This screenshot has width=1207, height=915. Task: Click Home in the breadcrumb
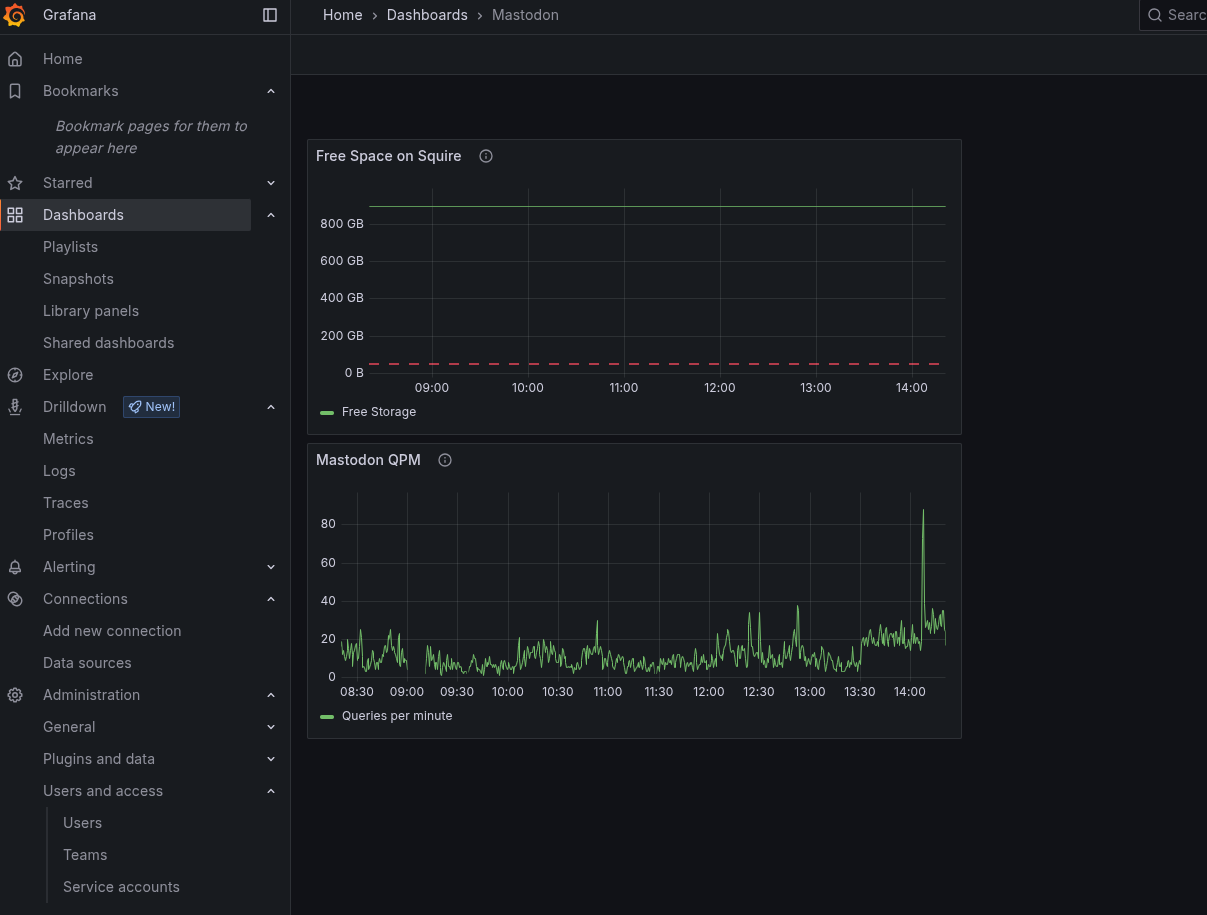pyautogui.click(x=342, y=15)
